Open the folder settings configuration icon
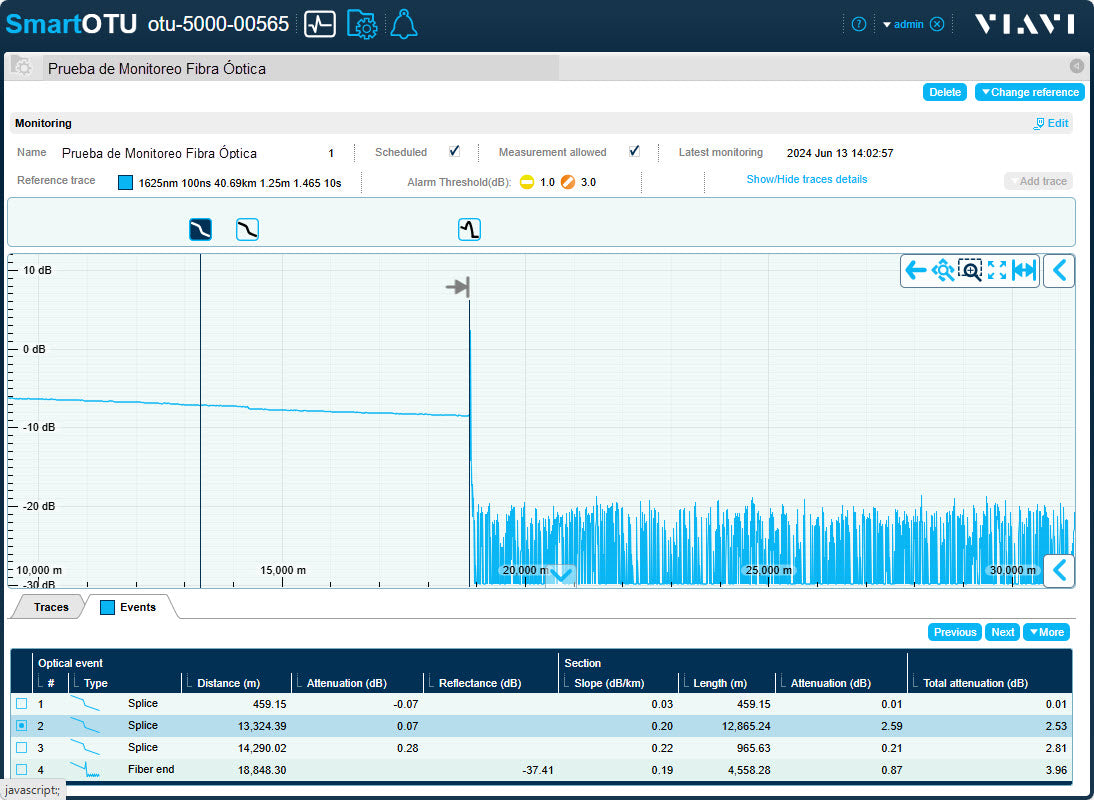The image size is (1094, 800). click(x=362, y=24)
